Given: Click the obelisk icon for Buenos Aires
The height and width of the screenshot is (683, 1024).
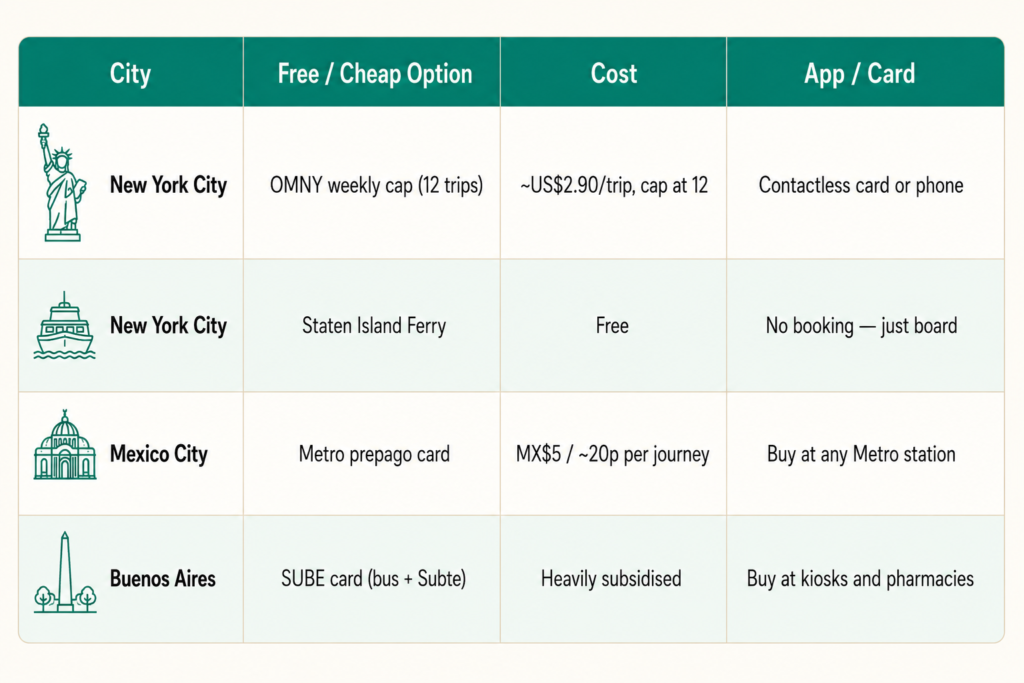Looking at the screenshot, I should [x=65, y=573].
